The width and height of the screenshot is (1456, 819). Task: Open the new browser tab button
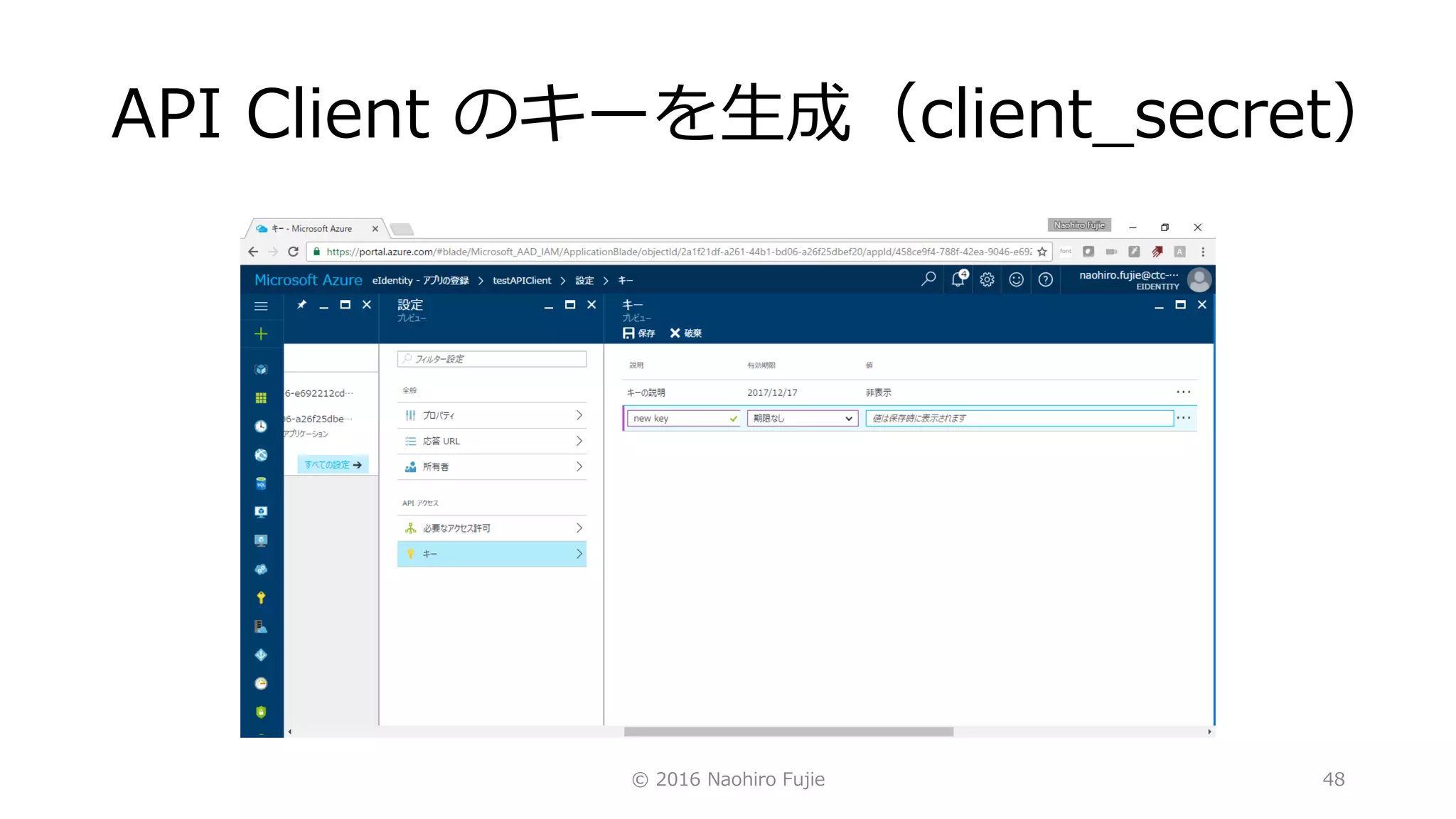(x=402, y=229)
